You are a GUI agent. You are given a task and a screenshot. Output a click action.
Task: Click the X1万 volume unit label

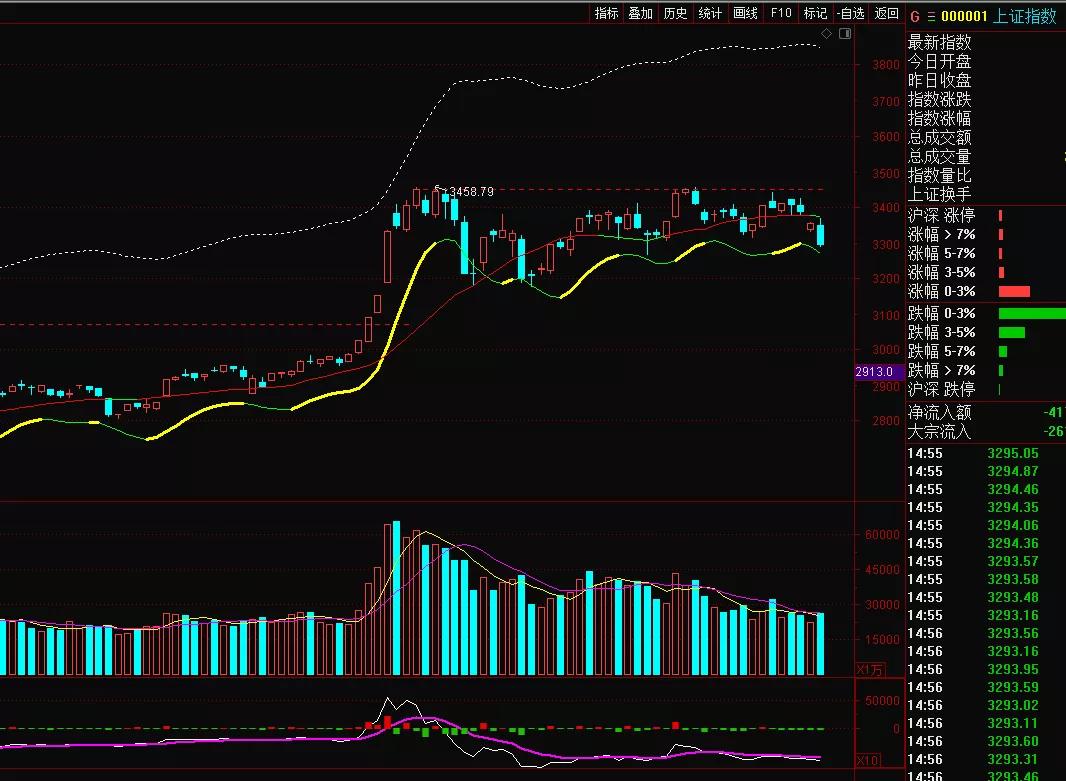coord(870,670)
